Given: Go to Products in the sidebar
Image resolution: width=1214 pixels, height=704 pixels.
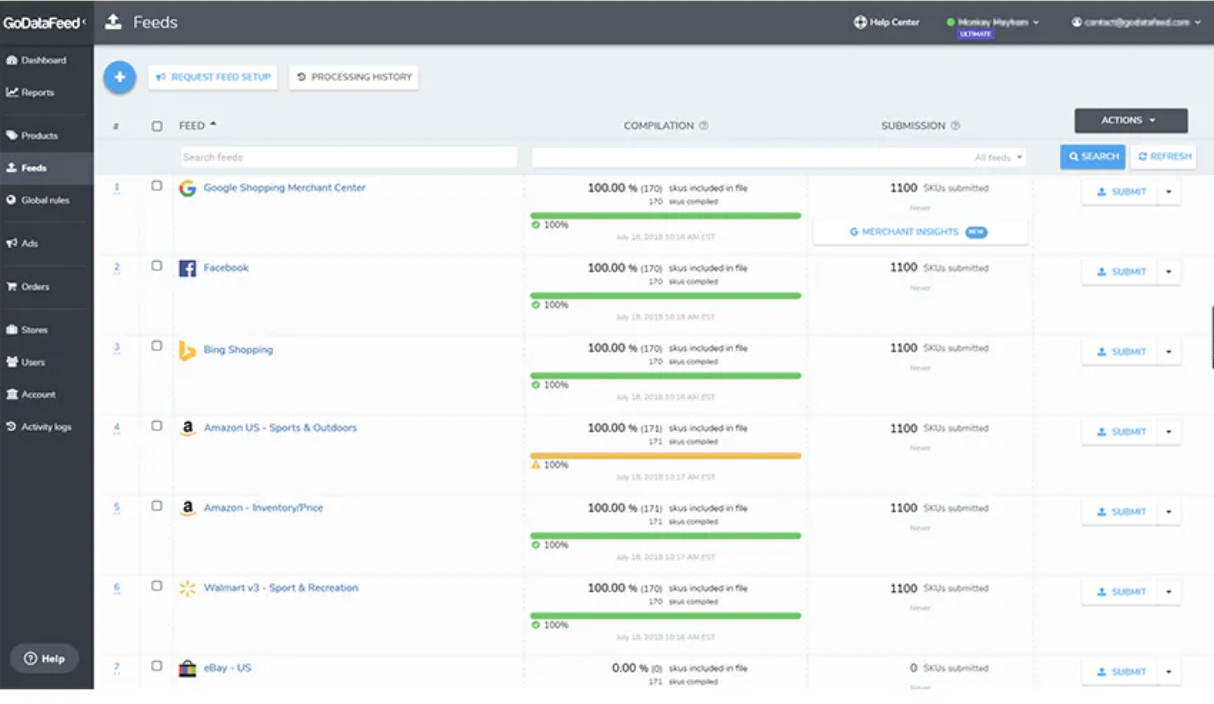Looking at the screenshot, I should (x=32, y=135).
